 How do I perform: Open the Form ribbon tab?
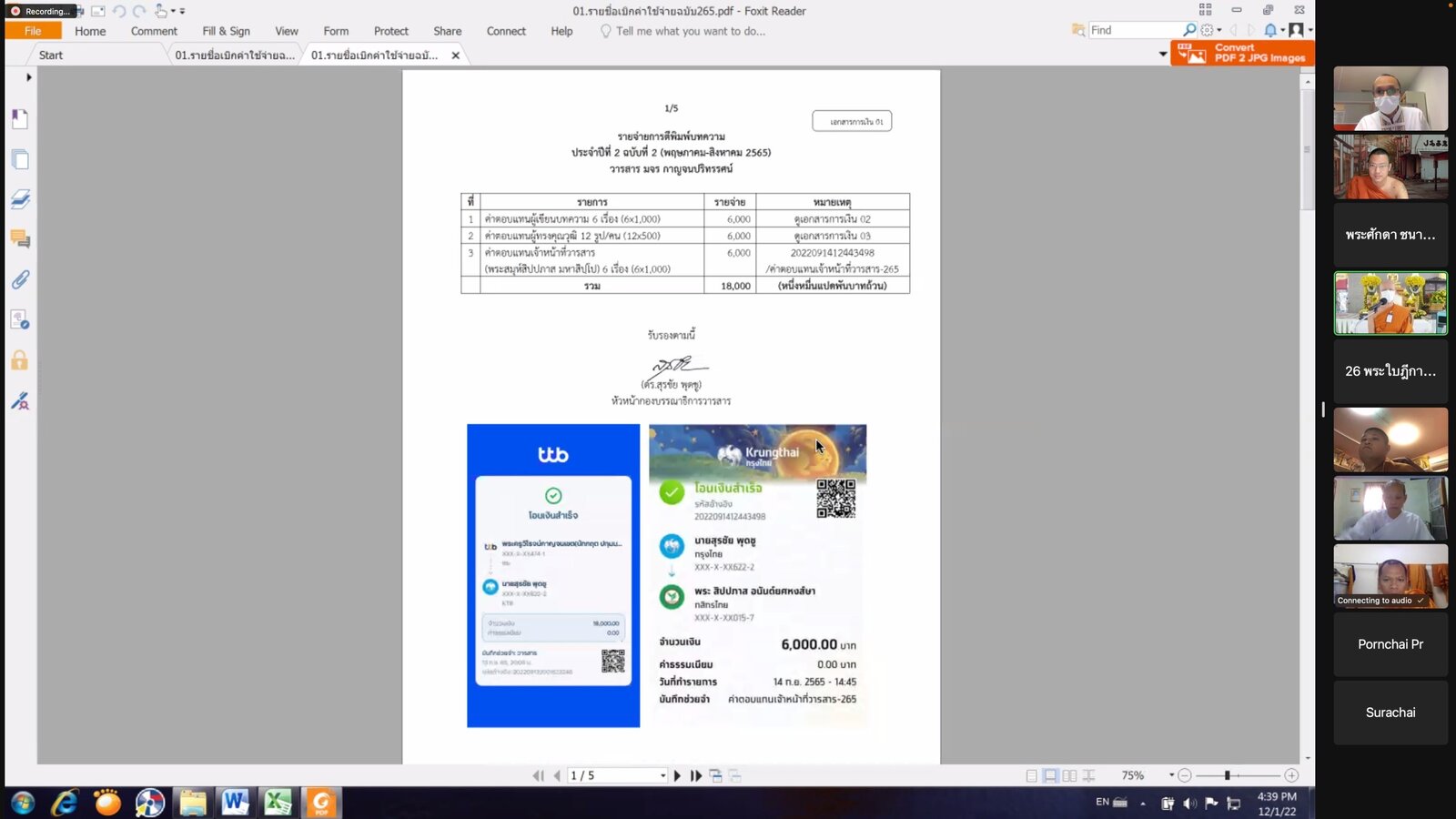pos(336,31)
